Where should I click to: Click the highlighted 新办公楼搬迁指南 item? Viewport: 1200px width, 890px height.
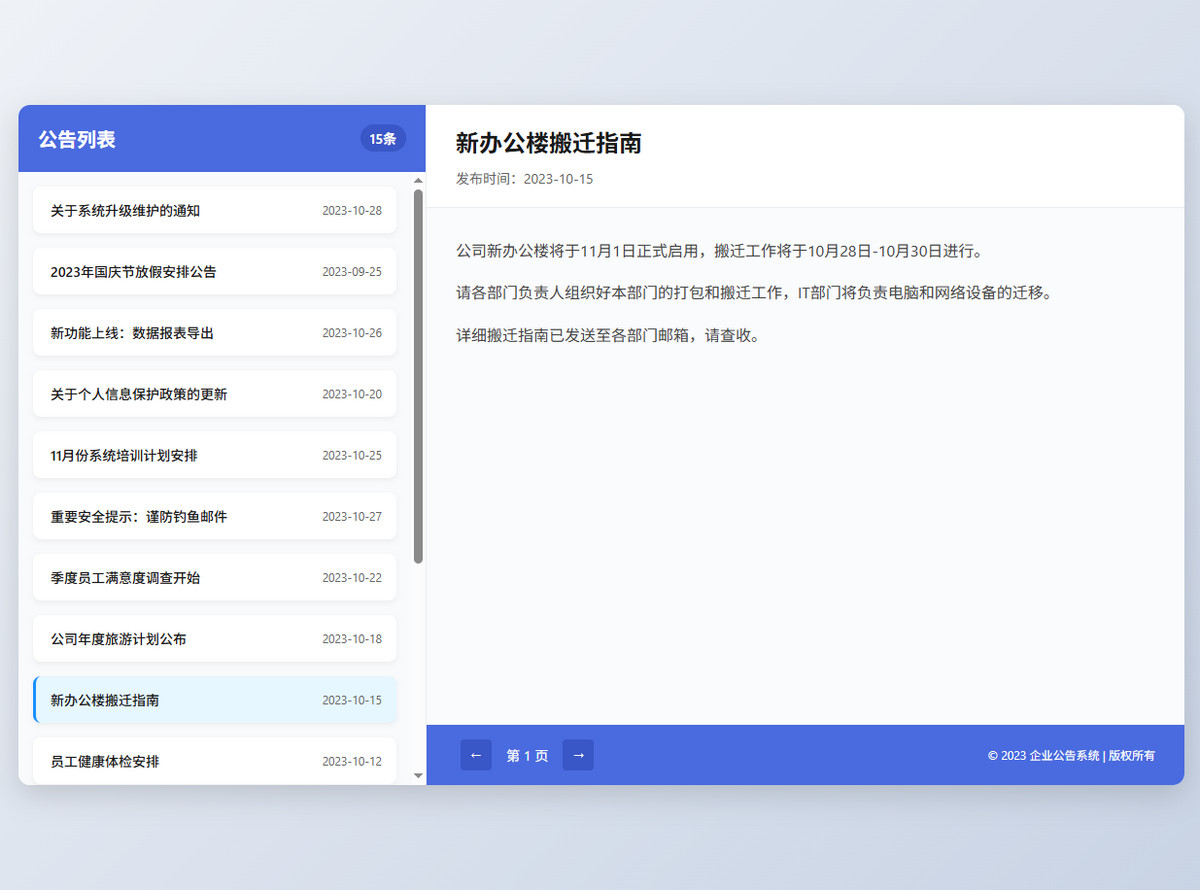tap(214, 700)
